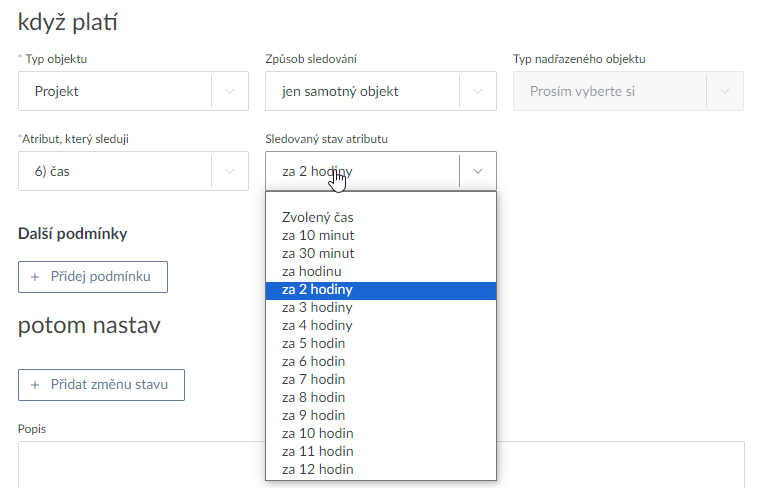Open the Atribut, který sleduji dropdown arrow
Viewport: 764px width, 488px height.
point(230,171)
